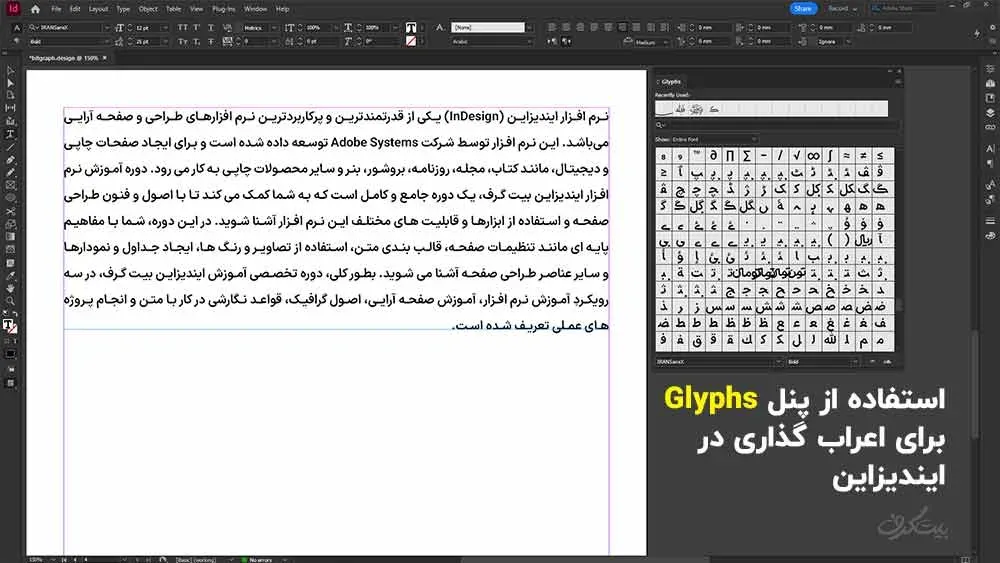
Task: Select the Selection tool in the toolbox
Action: (10, 71)
